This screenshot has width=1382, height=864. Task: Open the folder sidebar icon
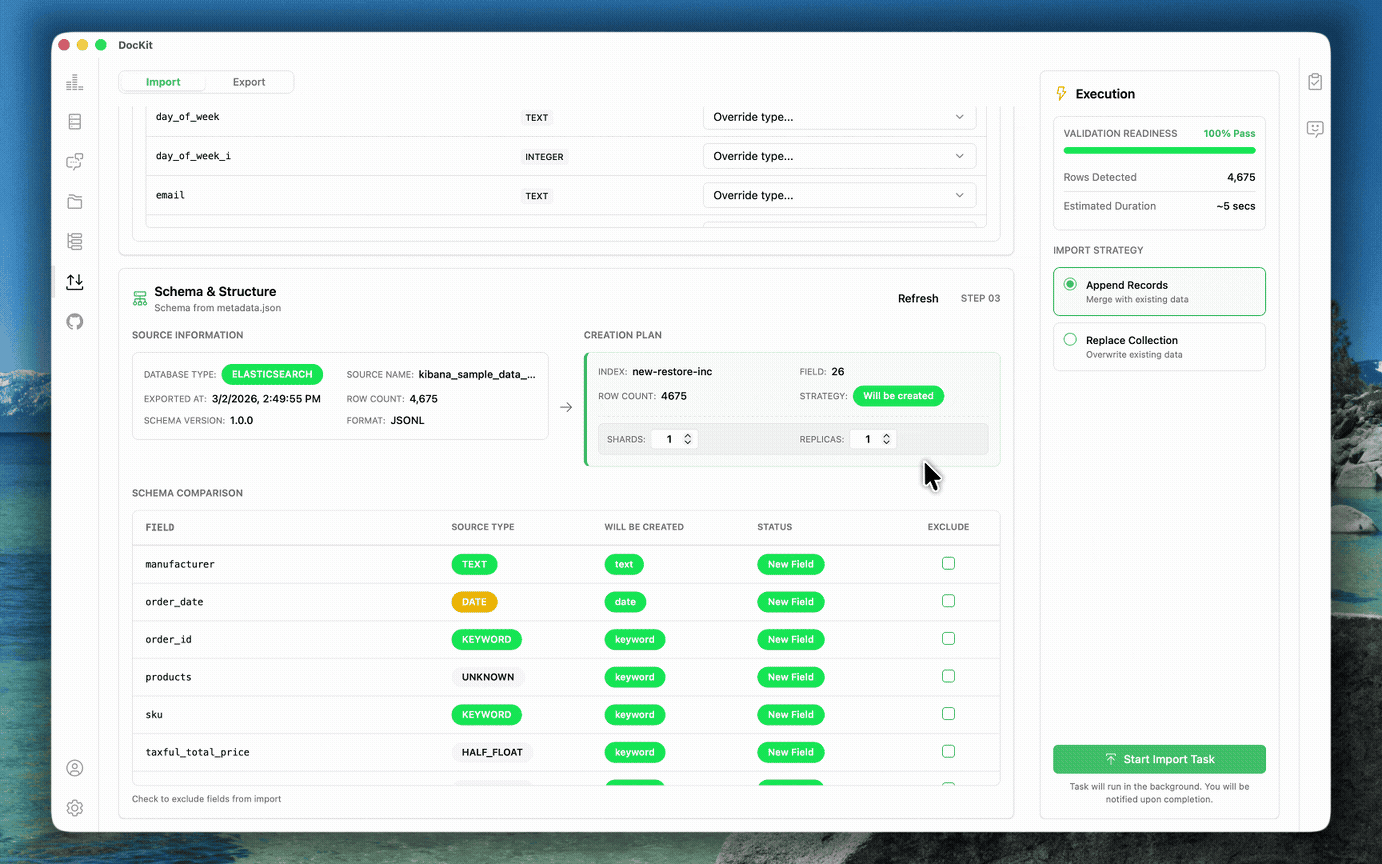[x=74, y=202]
